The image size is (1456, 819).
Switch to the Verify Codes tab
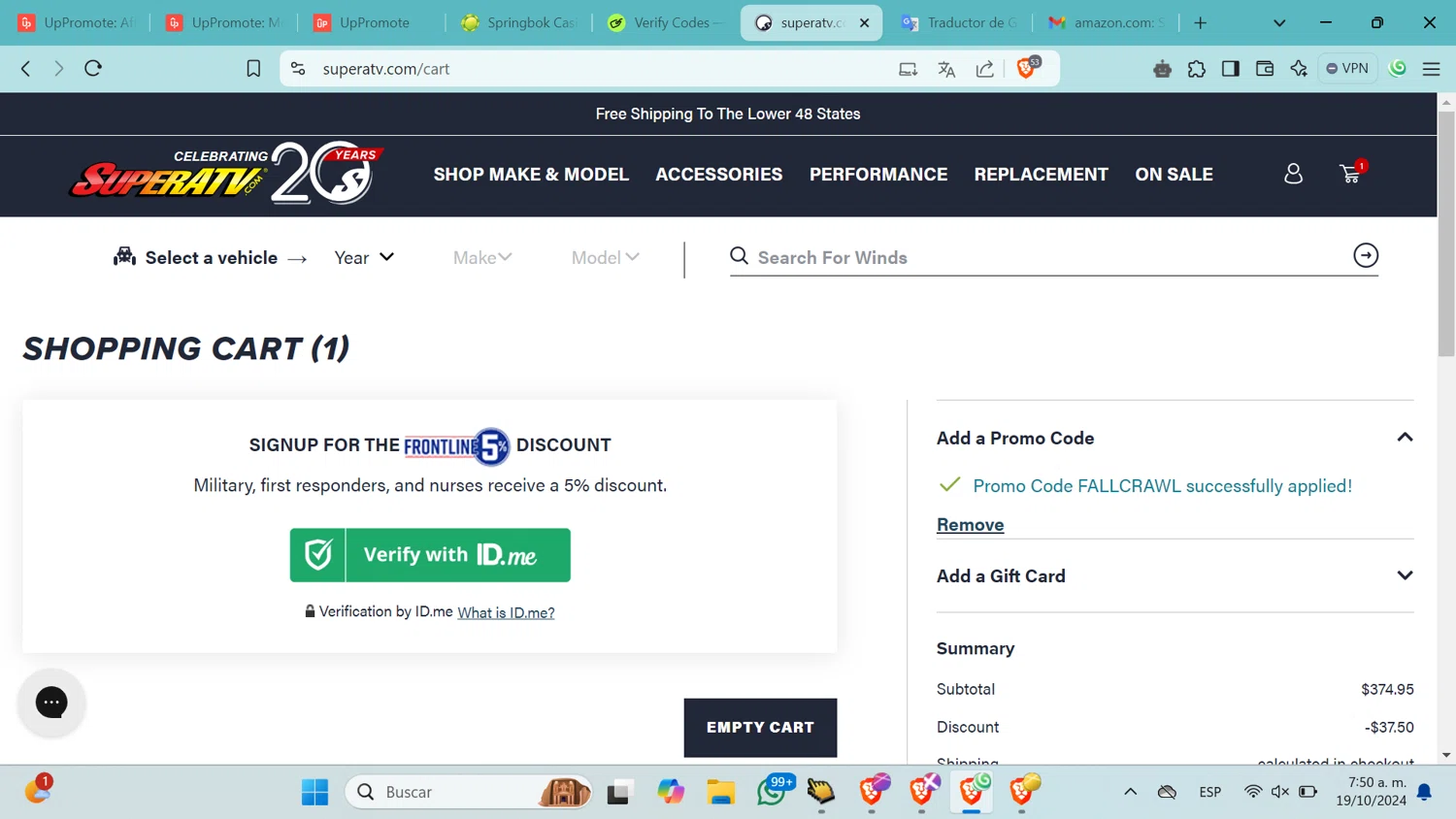point(666,22)
